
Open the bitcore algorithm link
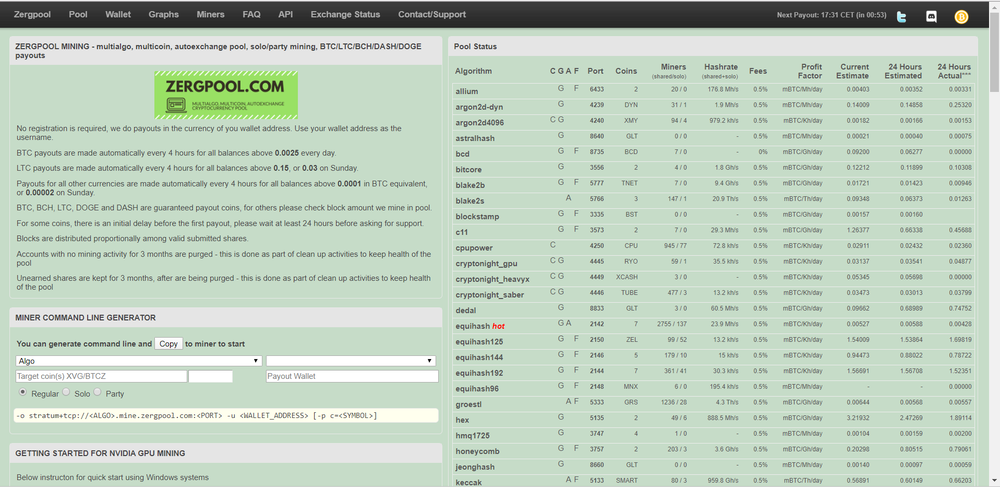point(469,170)
